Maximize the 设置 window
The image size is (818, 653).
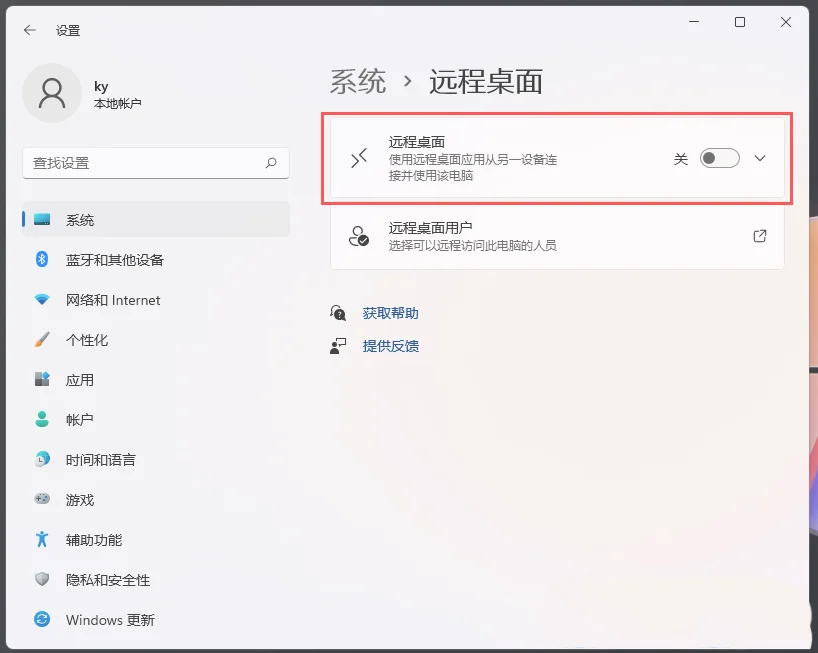point(740,22)
